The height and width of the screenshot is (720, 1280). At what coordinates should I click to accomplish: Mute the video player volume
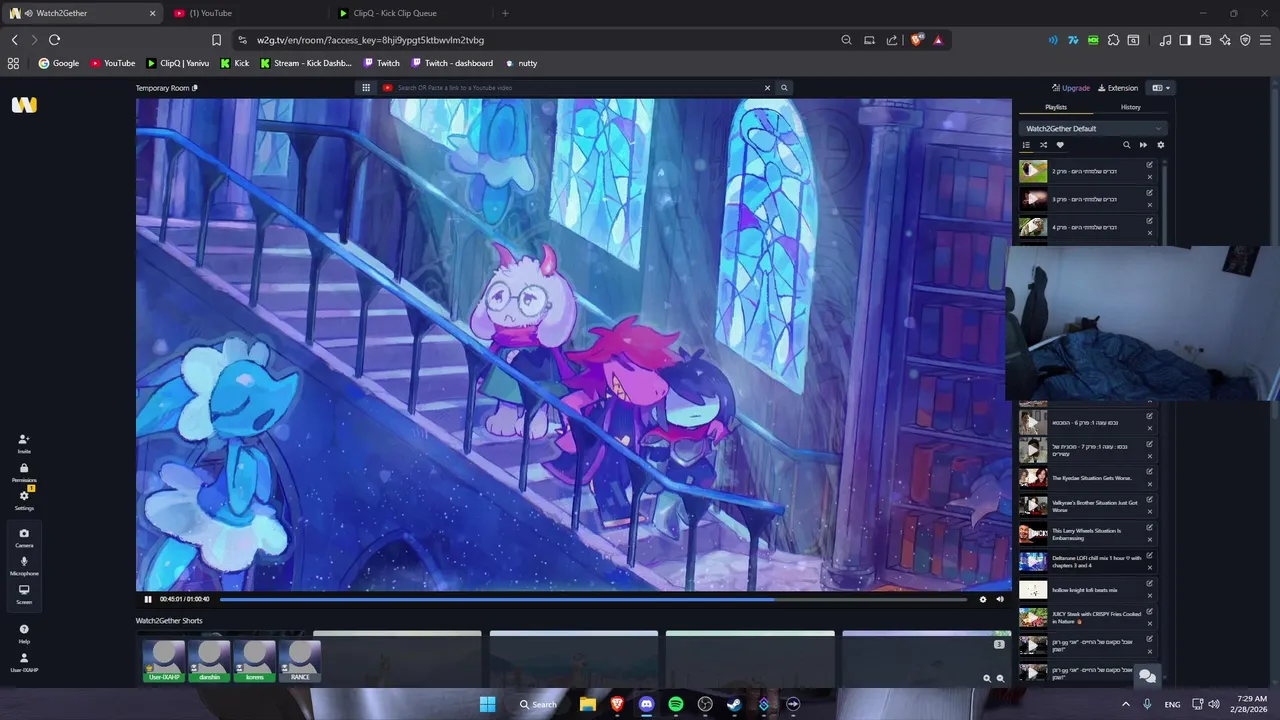pos(999,599)
